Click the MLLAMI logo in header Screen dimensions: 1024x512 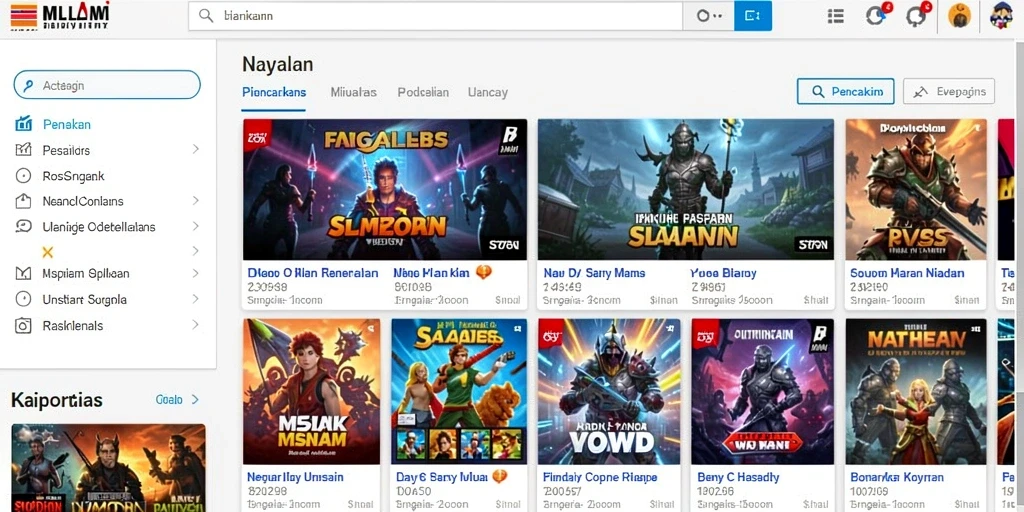pos(60,16)
